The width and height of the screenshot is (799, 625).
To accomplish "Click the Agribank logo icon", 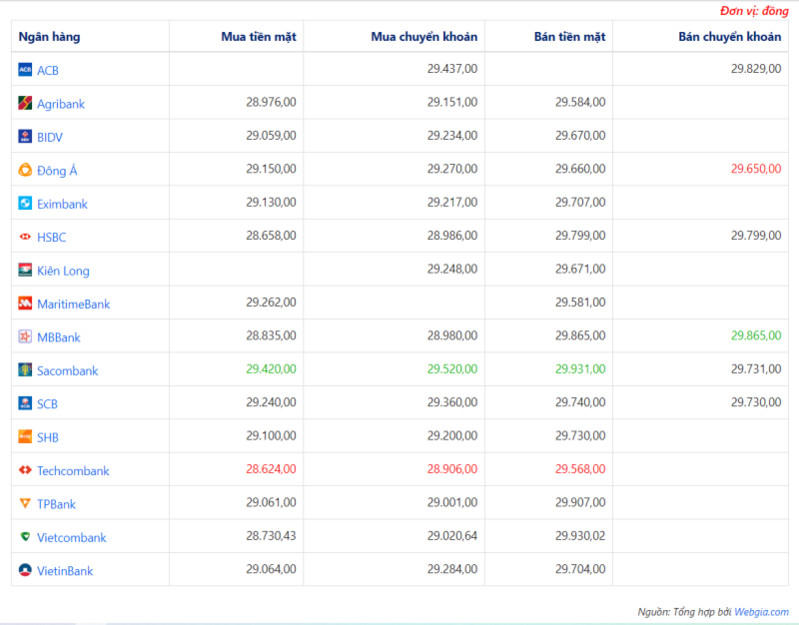I will click(x=25, y=103).
